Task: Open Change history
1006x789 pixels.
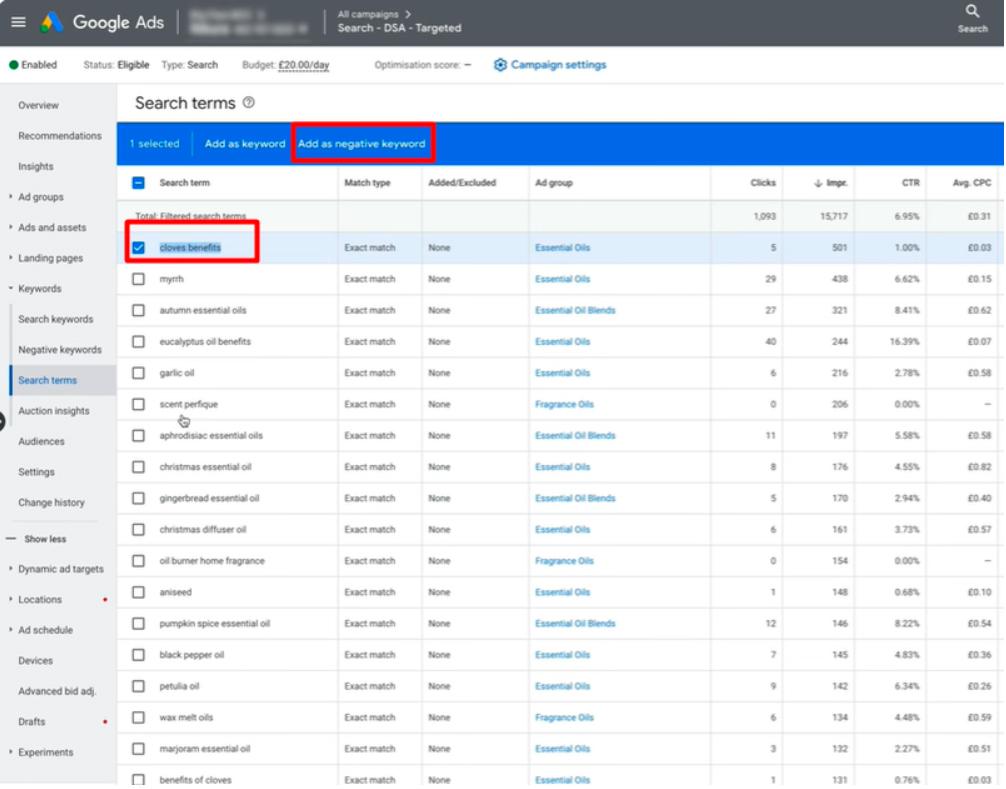Action: (x=51, y=503)
